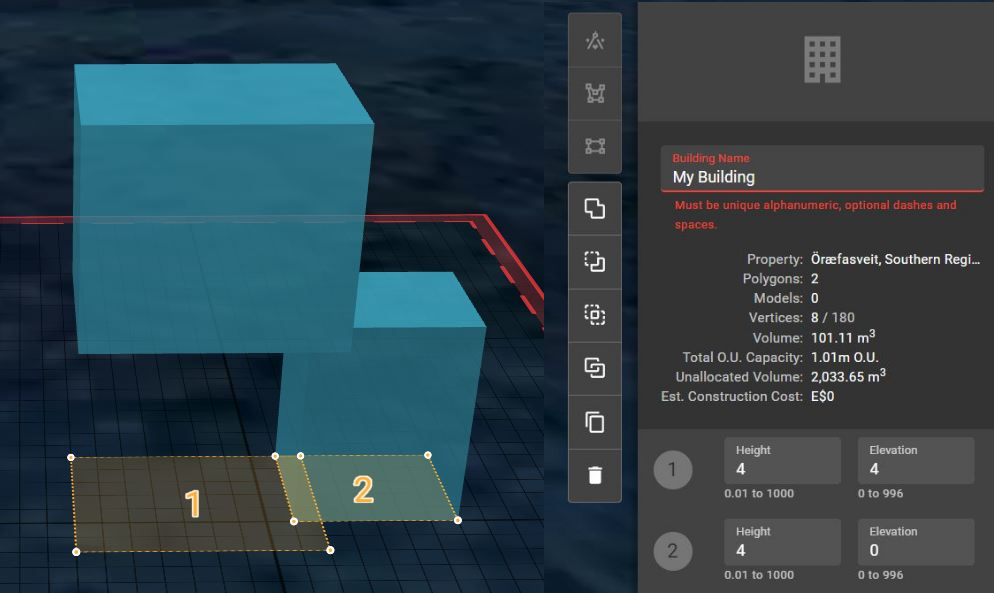Set Height for polygon 1
The height and width of the screenshot is (593, 994).
click(782, 461)
